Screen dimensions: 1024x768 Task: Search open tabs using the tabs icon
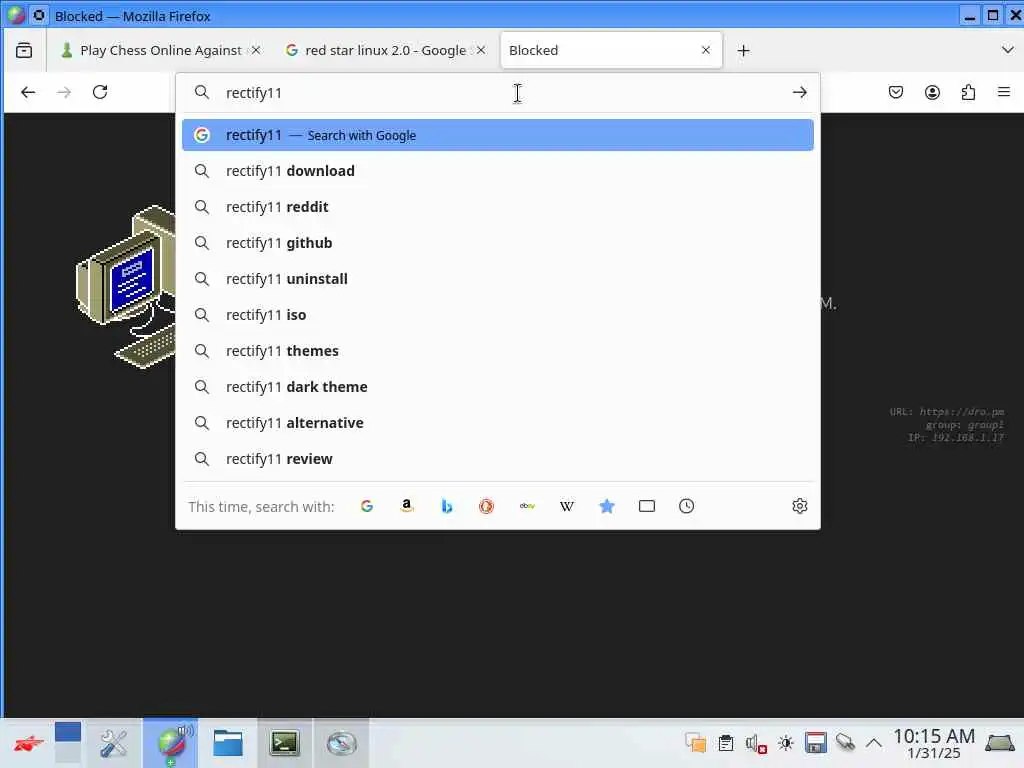coord(647,506)
